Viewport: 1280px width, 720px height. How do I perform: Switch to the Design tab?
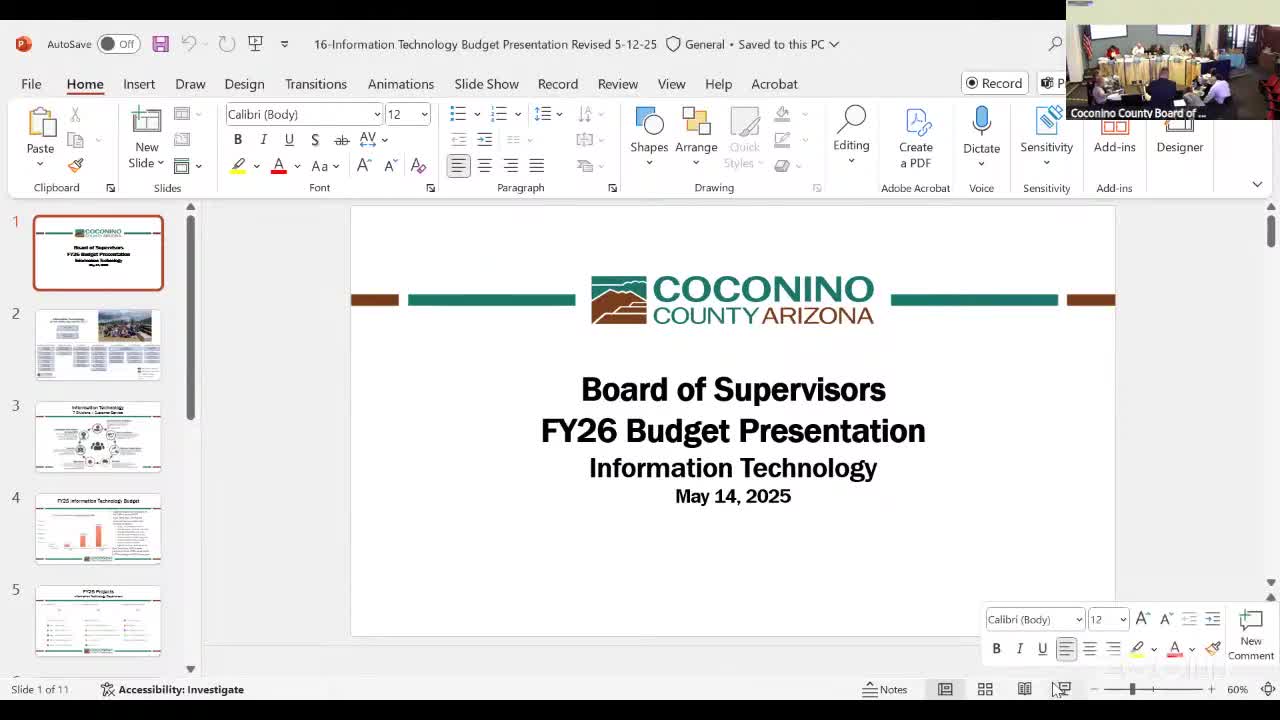tap(244, 84)
